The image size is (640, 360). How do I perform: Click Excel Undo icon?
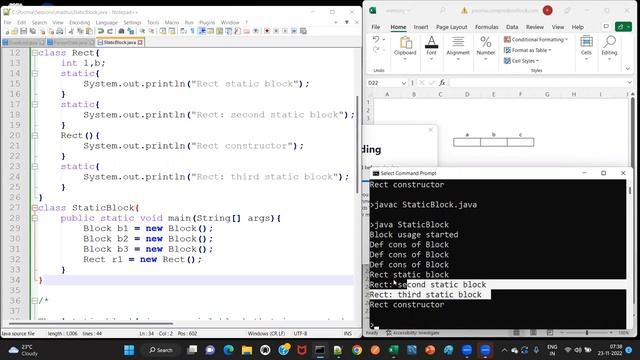tap(376, 39)
